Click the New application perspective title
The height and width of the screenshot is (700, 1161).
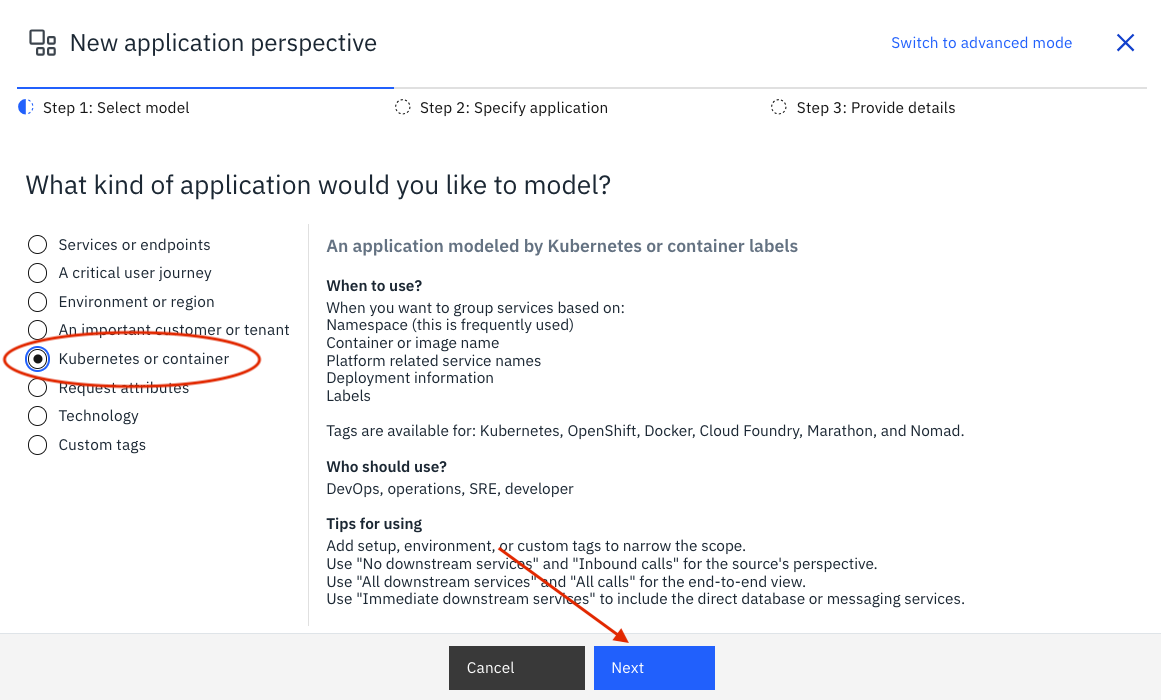pyautogui.click(x=223, y=43)
